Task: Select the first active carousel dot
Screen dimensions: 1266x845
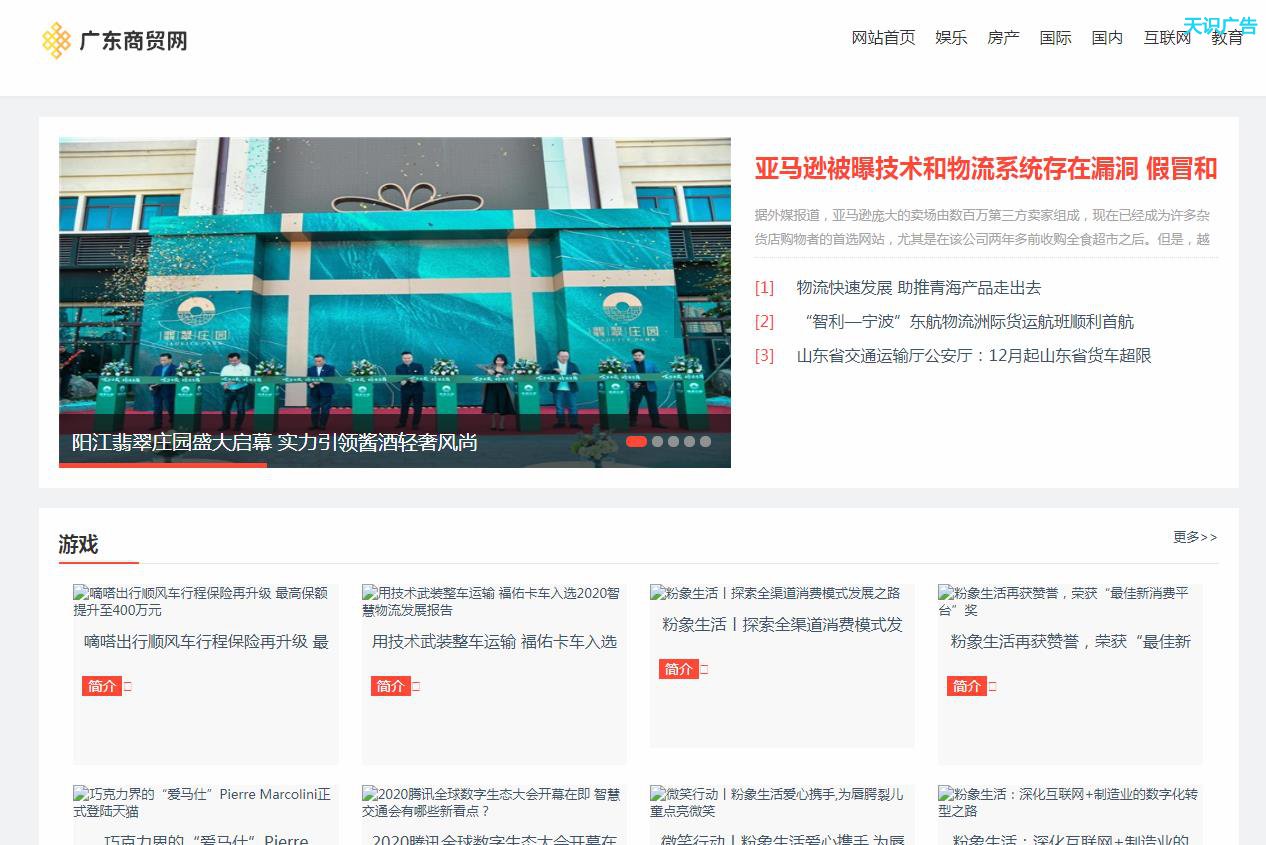Action: click(x=636, y=441)
